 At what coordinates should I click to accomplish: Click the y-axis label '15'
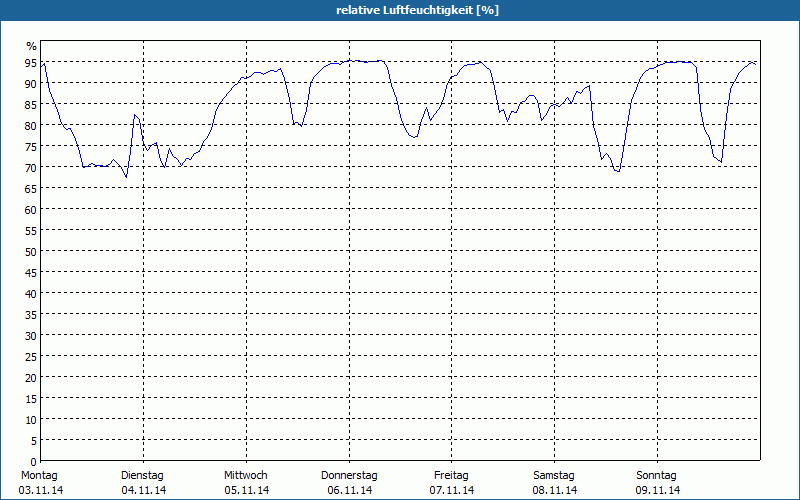click(31, 398)
